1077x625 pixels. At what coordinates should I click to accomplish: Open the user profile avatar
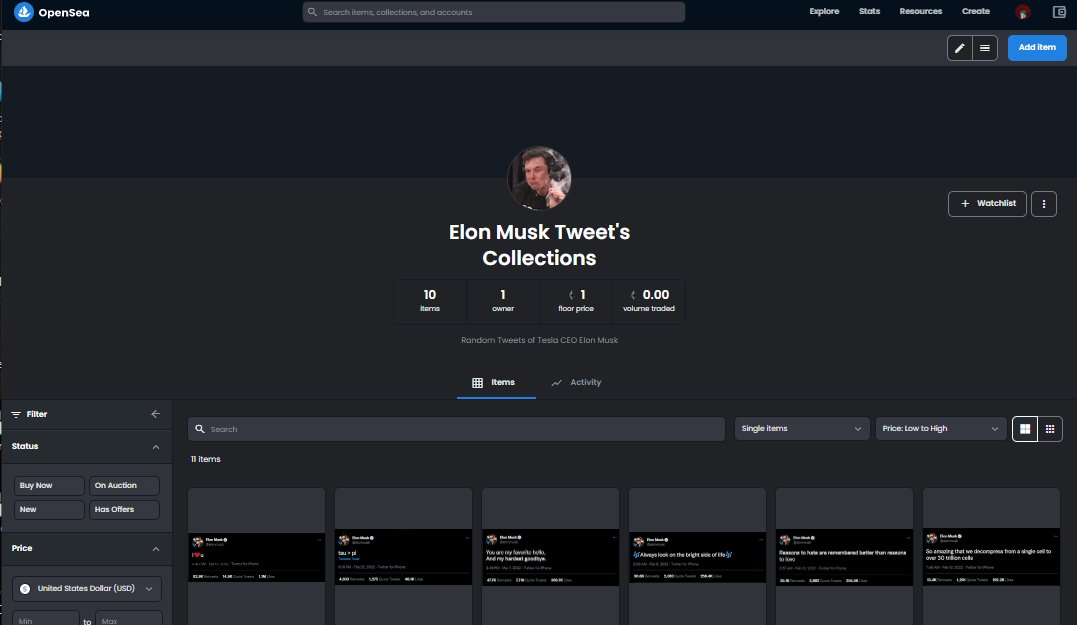click(1022, 12)
